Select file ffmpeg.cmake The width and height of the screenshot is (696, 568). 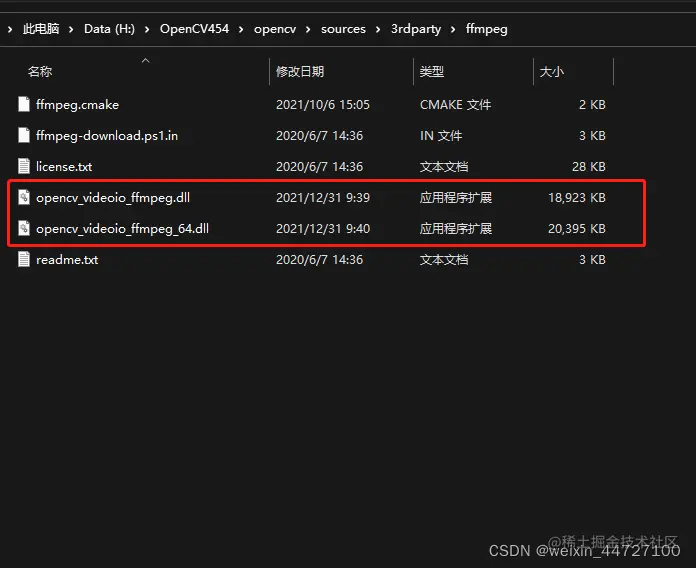pyautogui.click(x=77, y=105)
